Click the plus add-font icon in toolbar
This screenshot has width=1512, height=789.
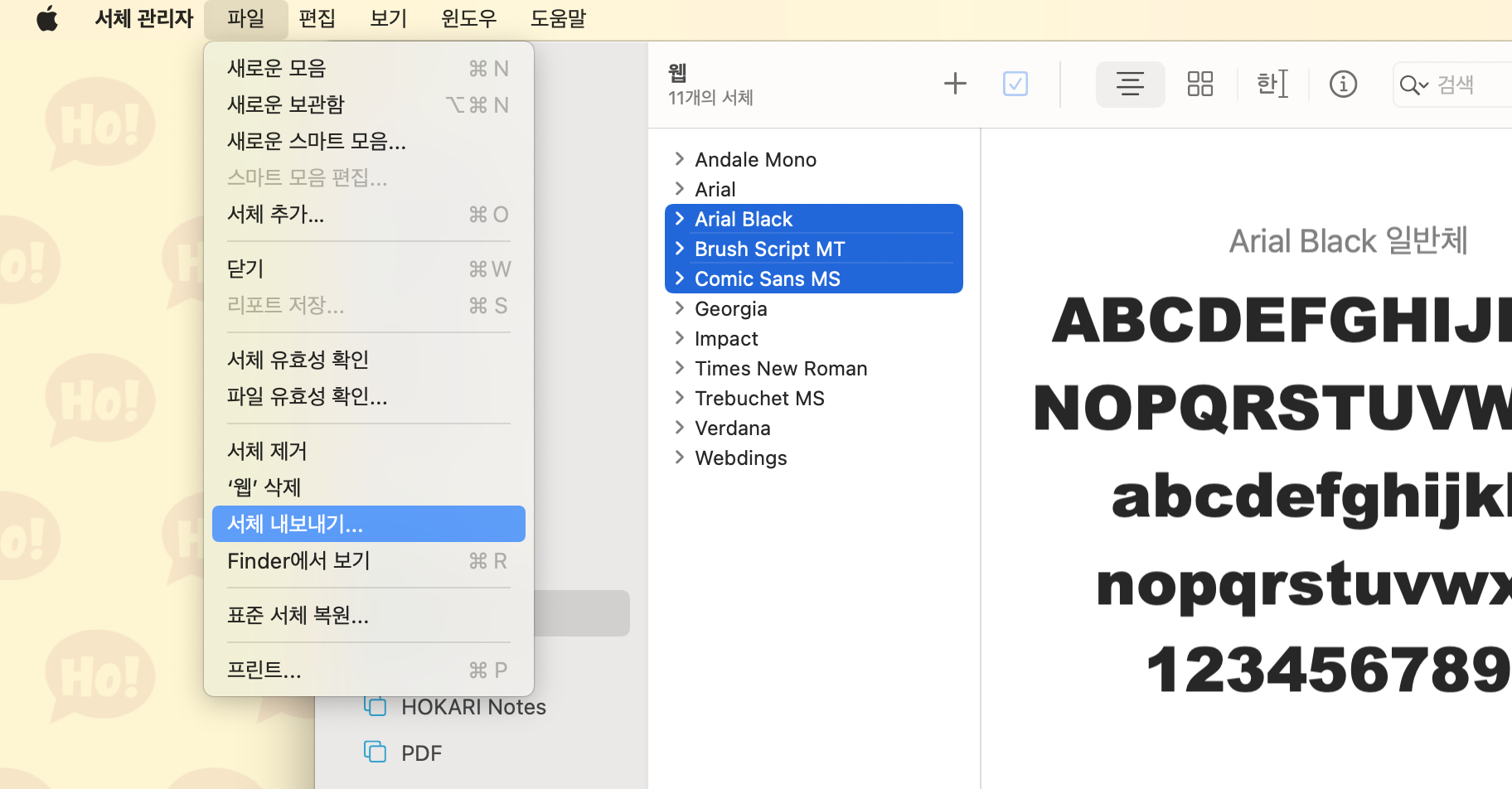[x=955, y=84]
